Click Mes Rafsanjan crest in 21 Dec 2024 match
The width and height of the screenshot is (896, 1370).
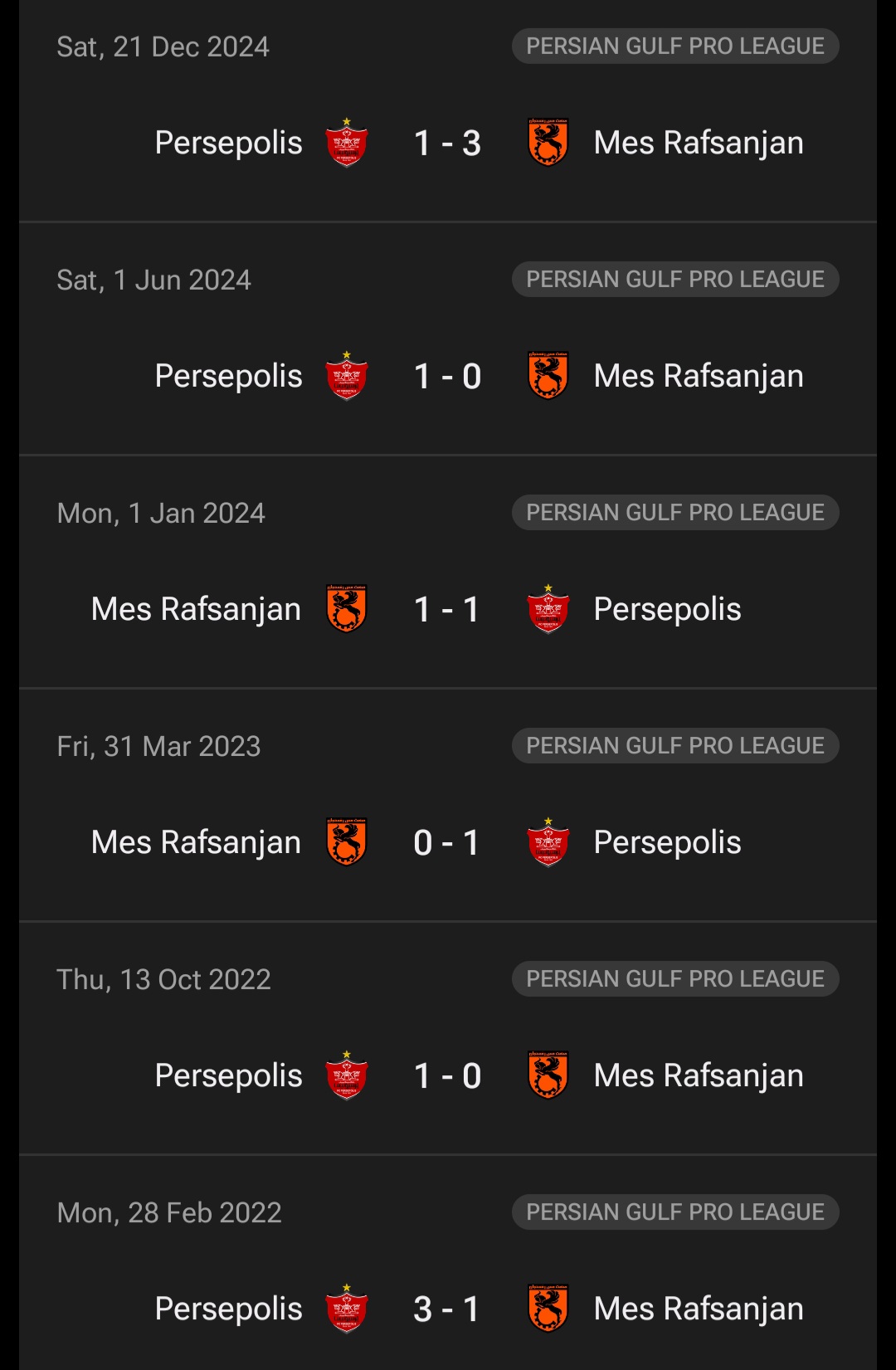[x=548, y=143]
